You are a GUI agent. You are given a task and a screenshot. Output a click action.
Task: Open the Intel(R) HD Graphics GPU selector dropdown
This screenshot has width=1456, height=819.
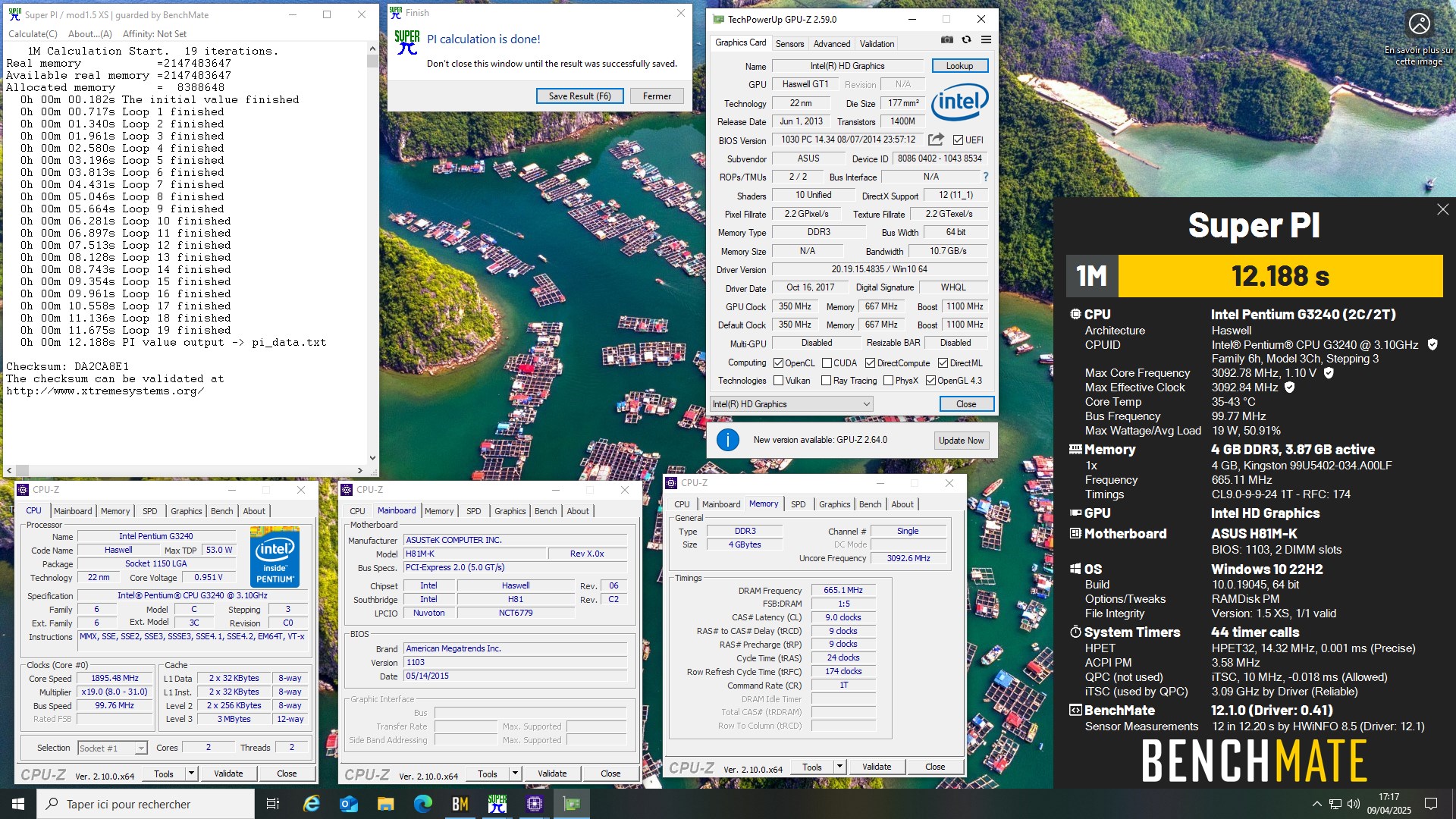[791, 404]
